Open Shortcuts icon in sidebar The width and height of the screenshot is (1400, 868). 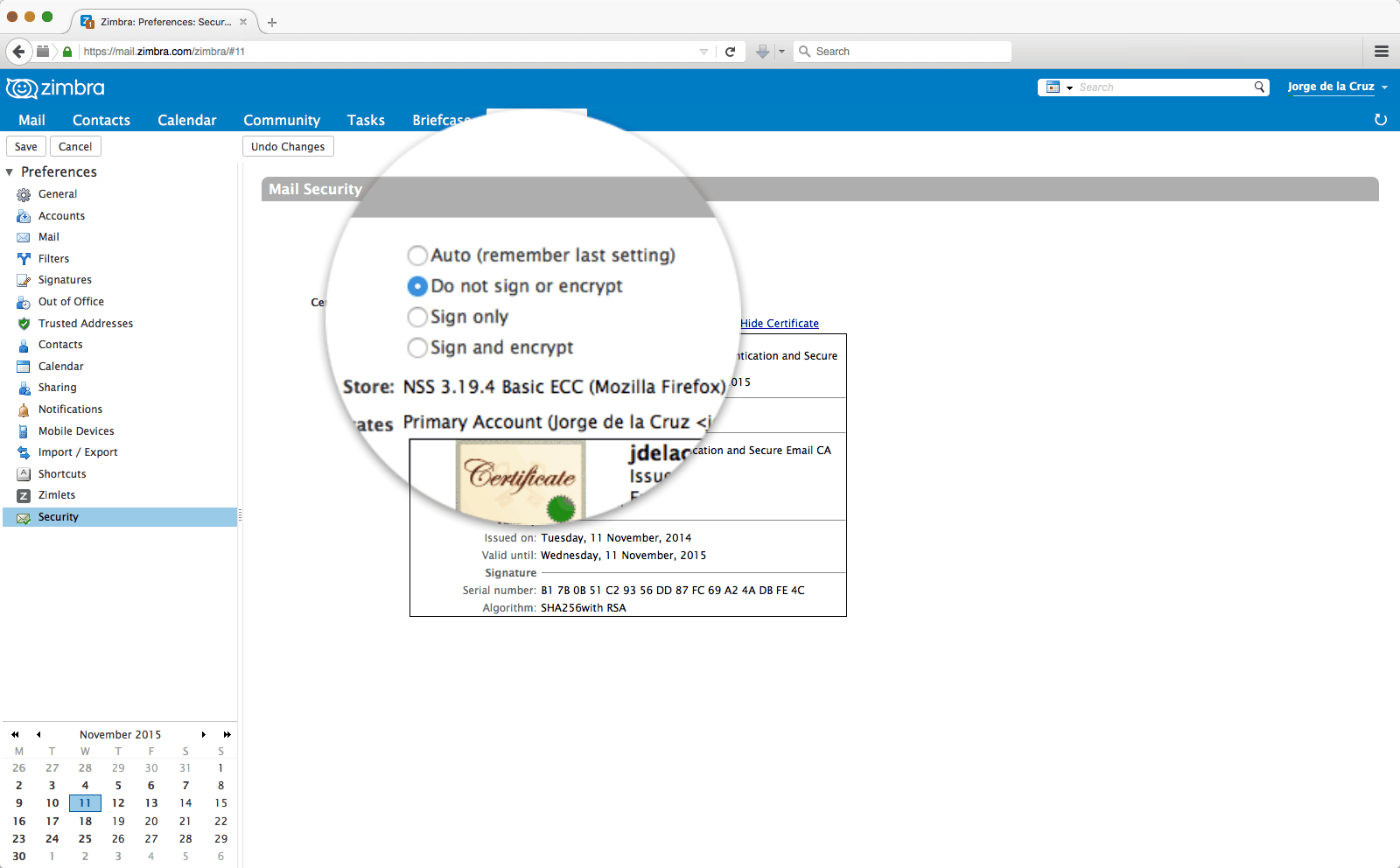(24, 474)
